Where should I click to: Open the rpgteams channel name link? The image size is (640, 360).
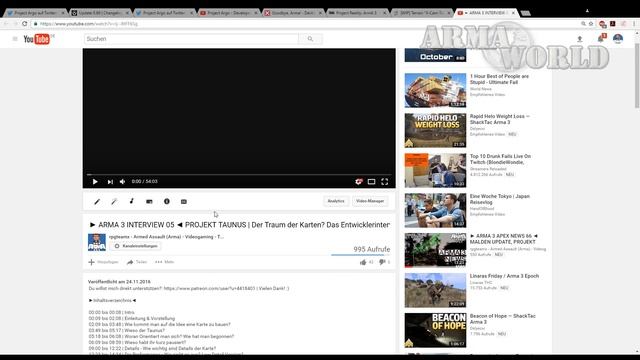coord(166,237)
